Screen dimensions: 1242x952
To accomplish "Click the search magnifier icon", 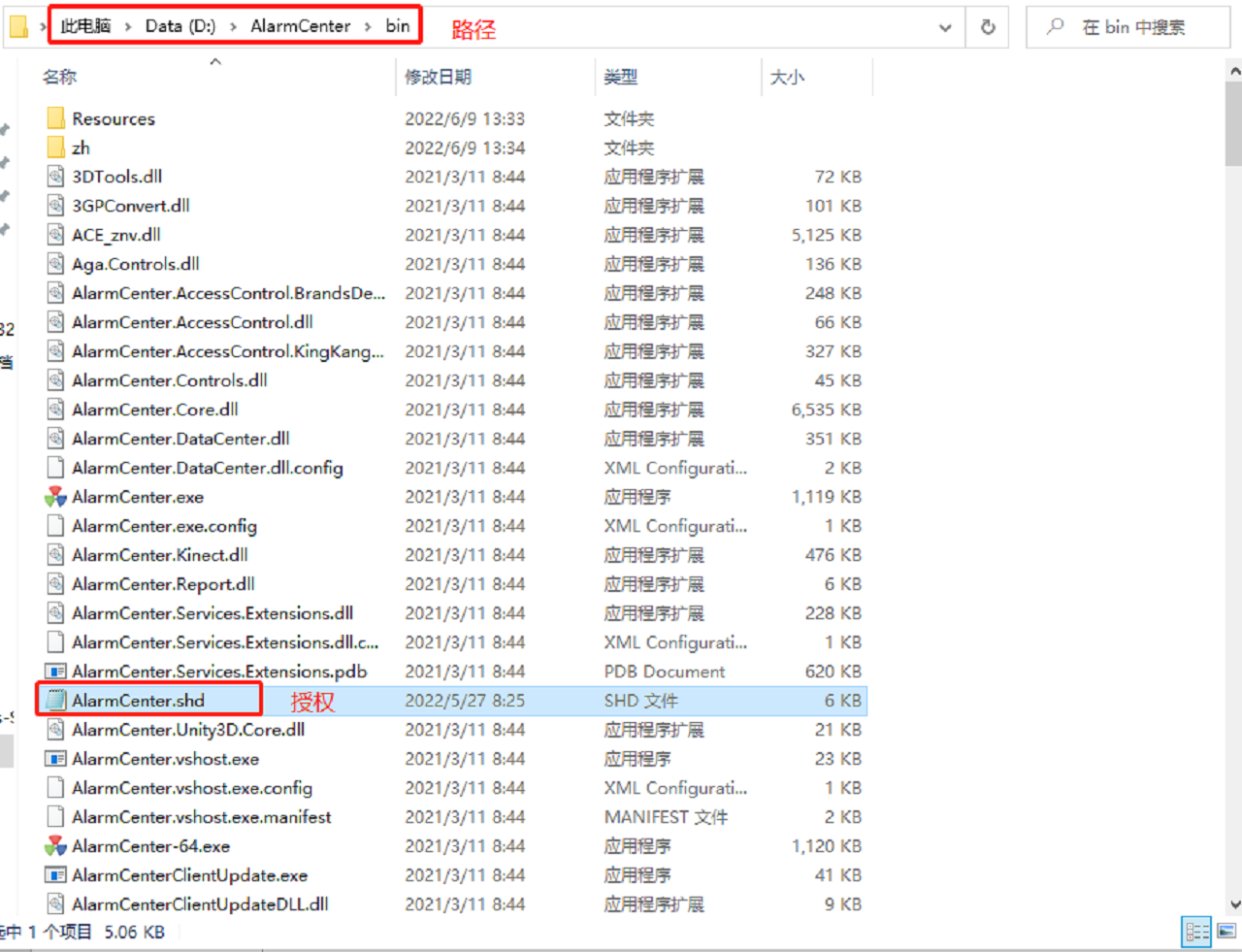I will coord(1055,27).
